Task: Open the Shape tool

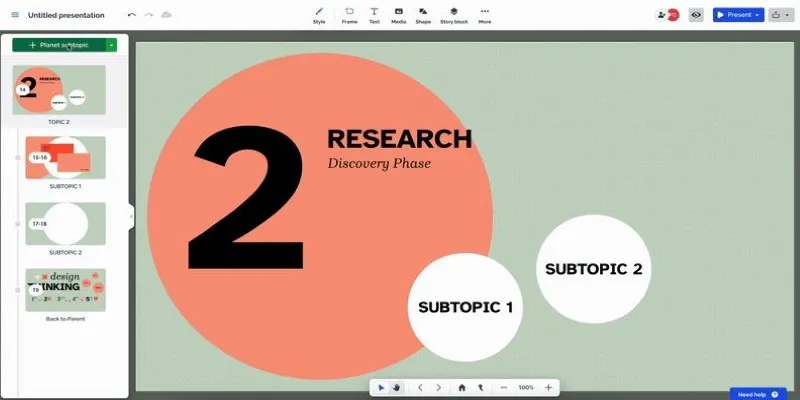Action: 423,15
